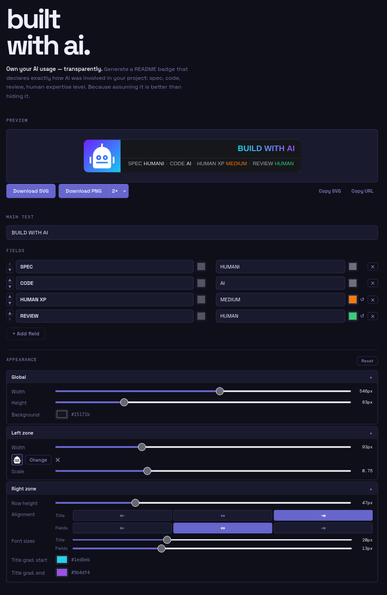Align title to the left
This screenshot has height=595, width=387.
click(x=122, y=515)
